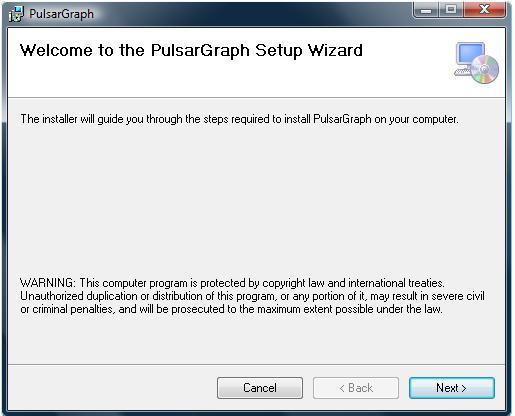Click the empty title bar region beside PulsarGraph
The height and width of the screenshot is (416, 515).
point(250,14)
